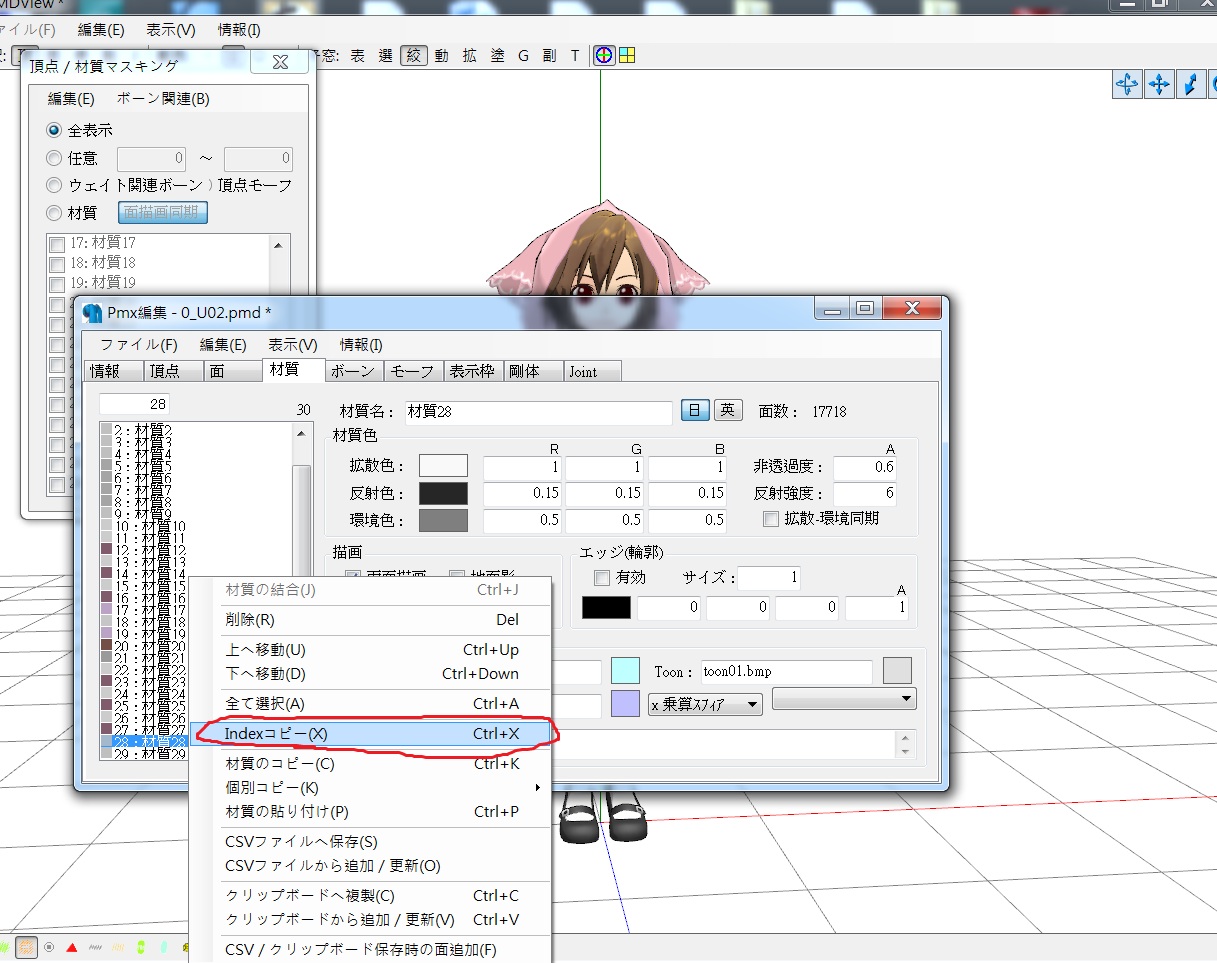Click the 副 toolbar button in PMDView
The width and height of the screenshot is (1217, 963).
pyautogui.click(x=549, y=56)
